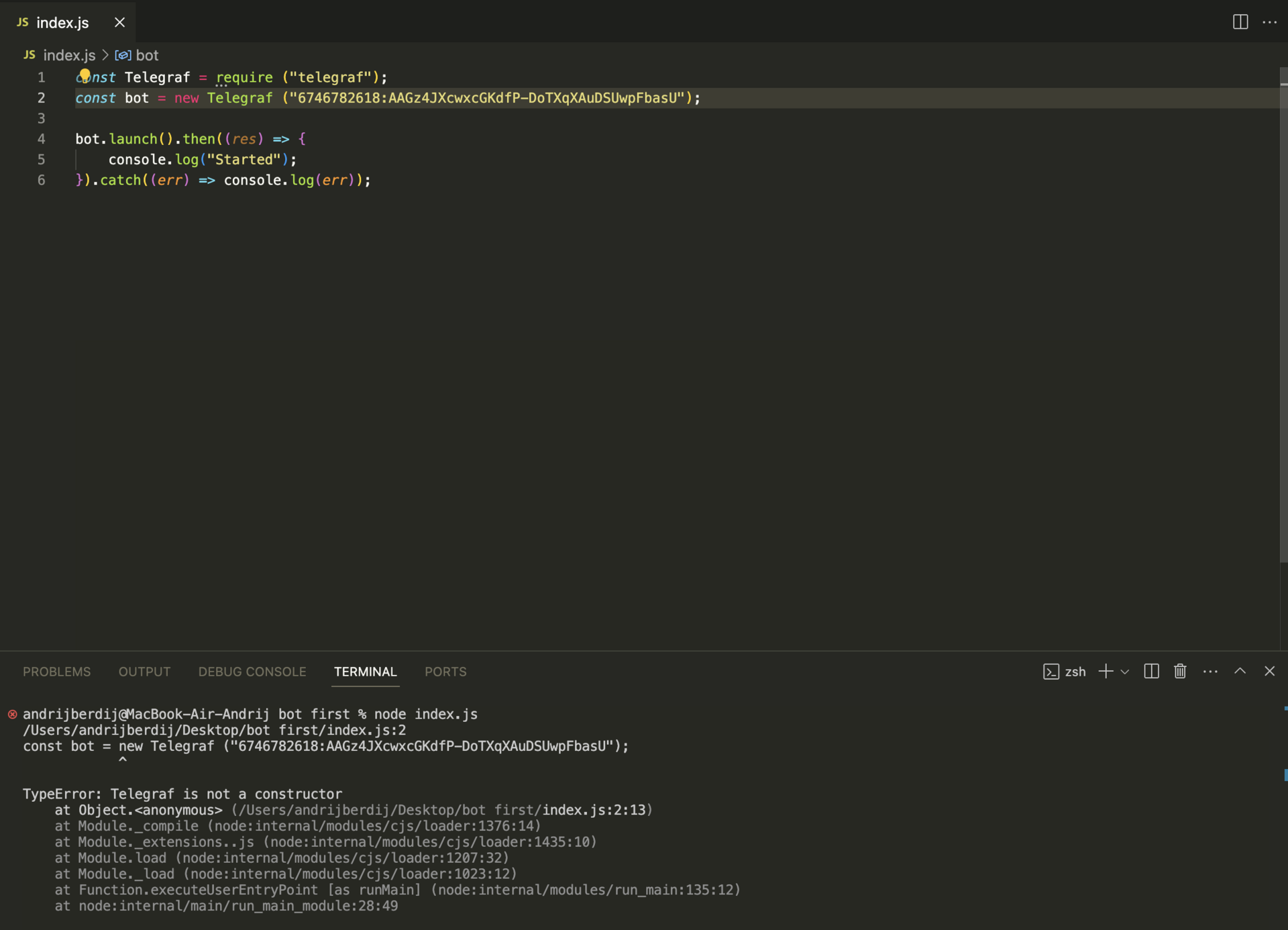Image resolution: width=1288 pixels, height=930 pixels.
Task: Click the terminal shell icon beside zsh
Action: [x=1051, y=672]
